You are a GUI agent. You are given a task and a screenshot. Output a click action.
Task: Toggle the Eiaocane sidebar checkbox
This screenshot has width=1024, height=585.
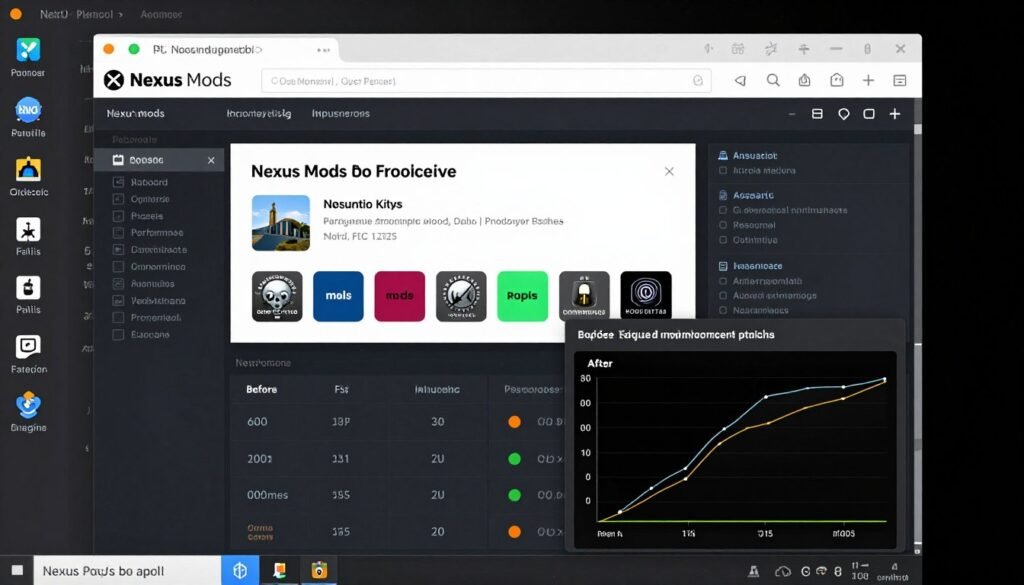118,334
